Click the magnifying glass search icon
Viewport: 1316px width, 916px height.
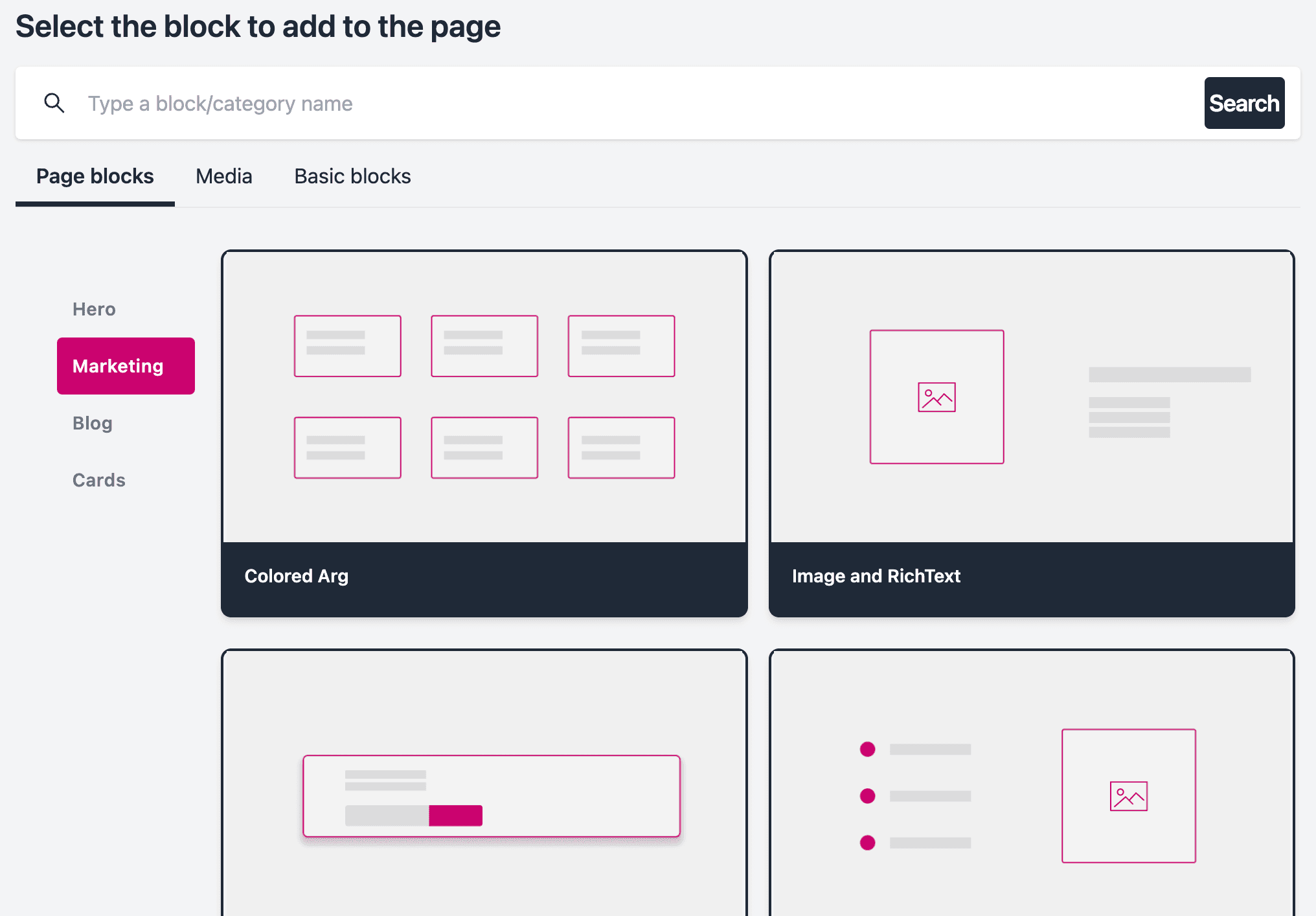pyautogui.click(x=54, y=103)
